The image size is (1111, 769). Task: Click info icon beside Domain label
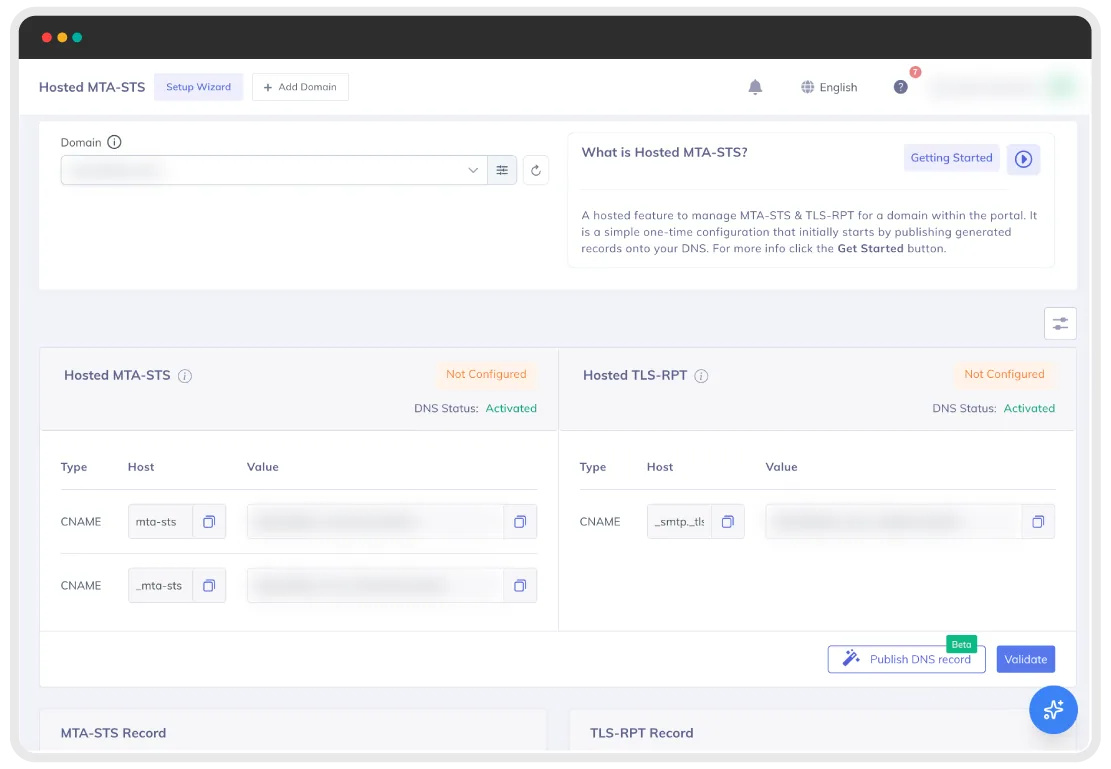[114, 142]
